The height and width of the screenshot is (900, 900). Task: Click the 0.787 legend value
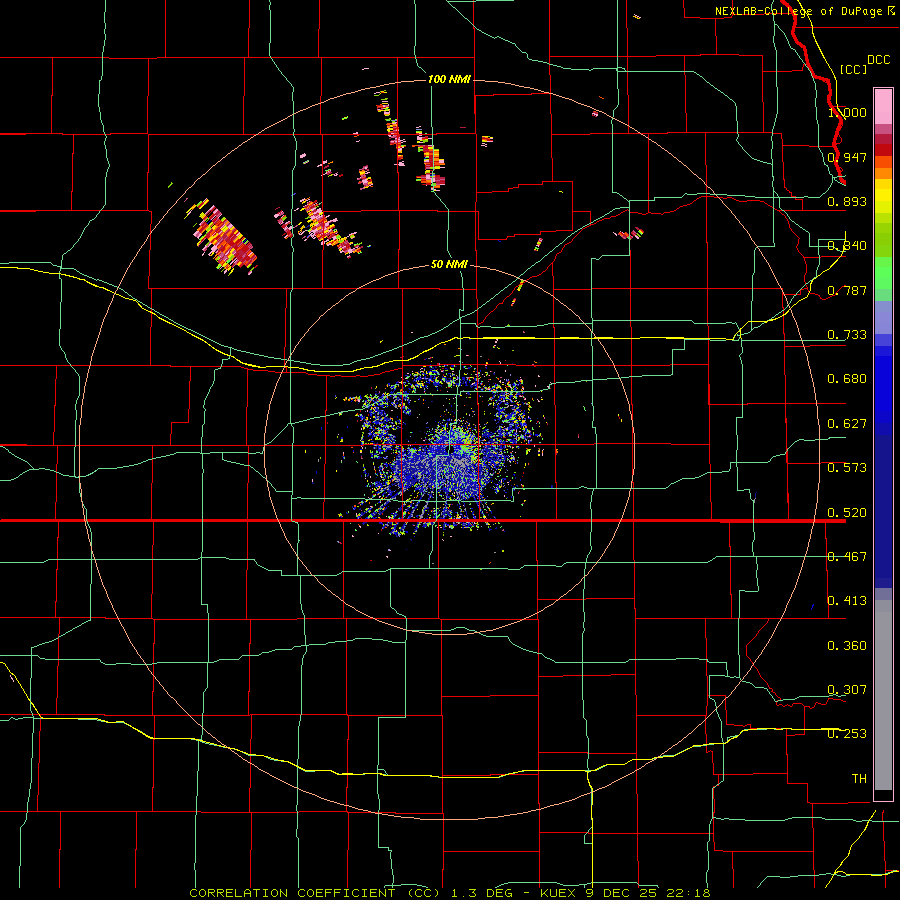(847, 290)
